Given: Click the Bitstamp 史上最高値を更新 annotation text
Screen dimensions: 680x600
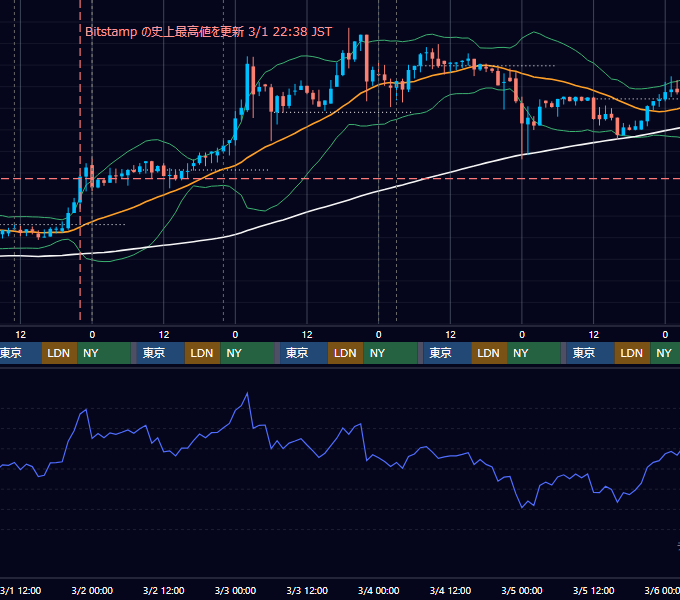Looking at the screenshot, I should (x=209, y=32).
